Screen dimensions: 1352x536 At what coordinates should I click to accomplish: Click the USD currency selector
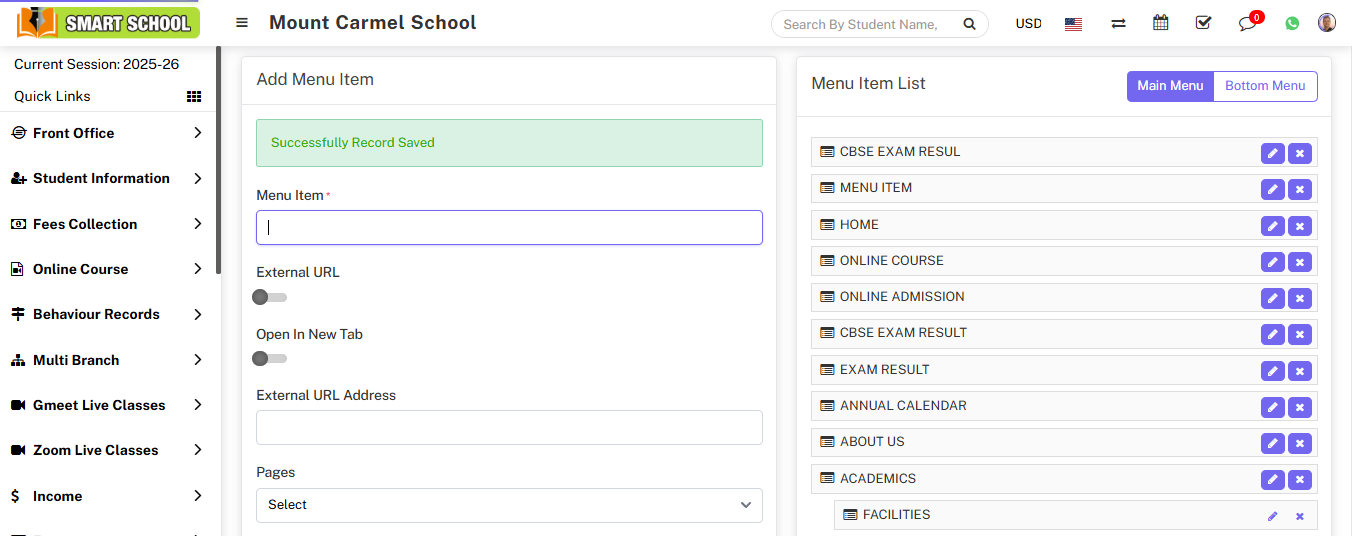click(x=1028, y=23)
